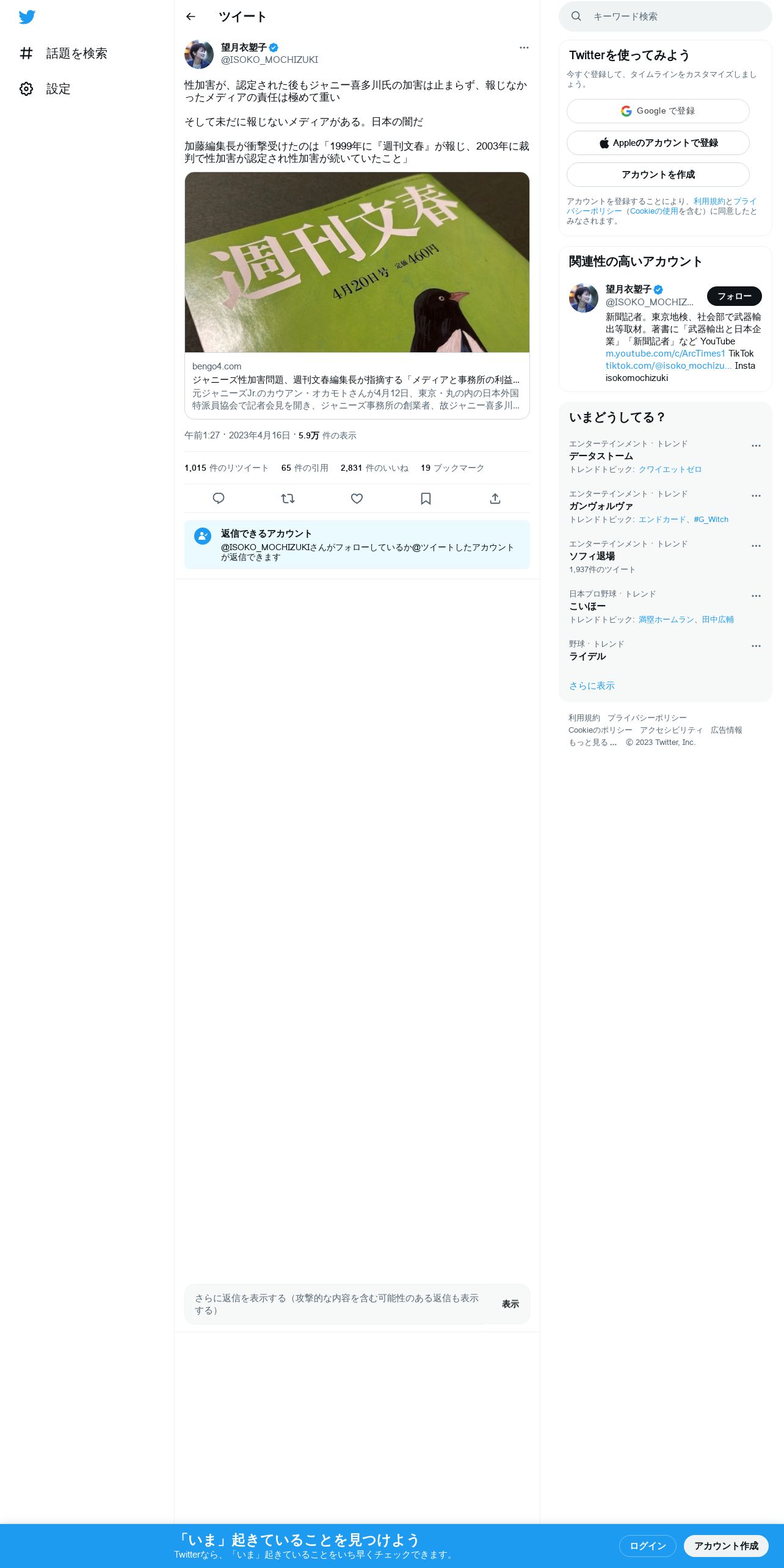Open the bengo4.com article card title
784x1568 pixels.
(x=356, y=380)
